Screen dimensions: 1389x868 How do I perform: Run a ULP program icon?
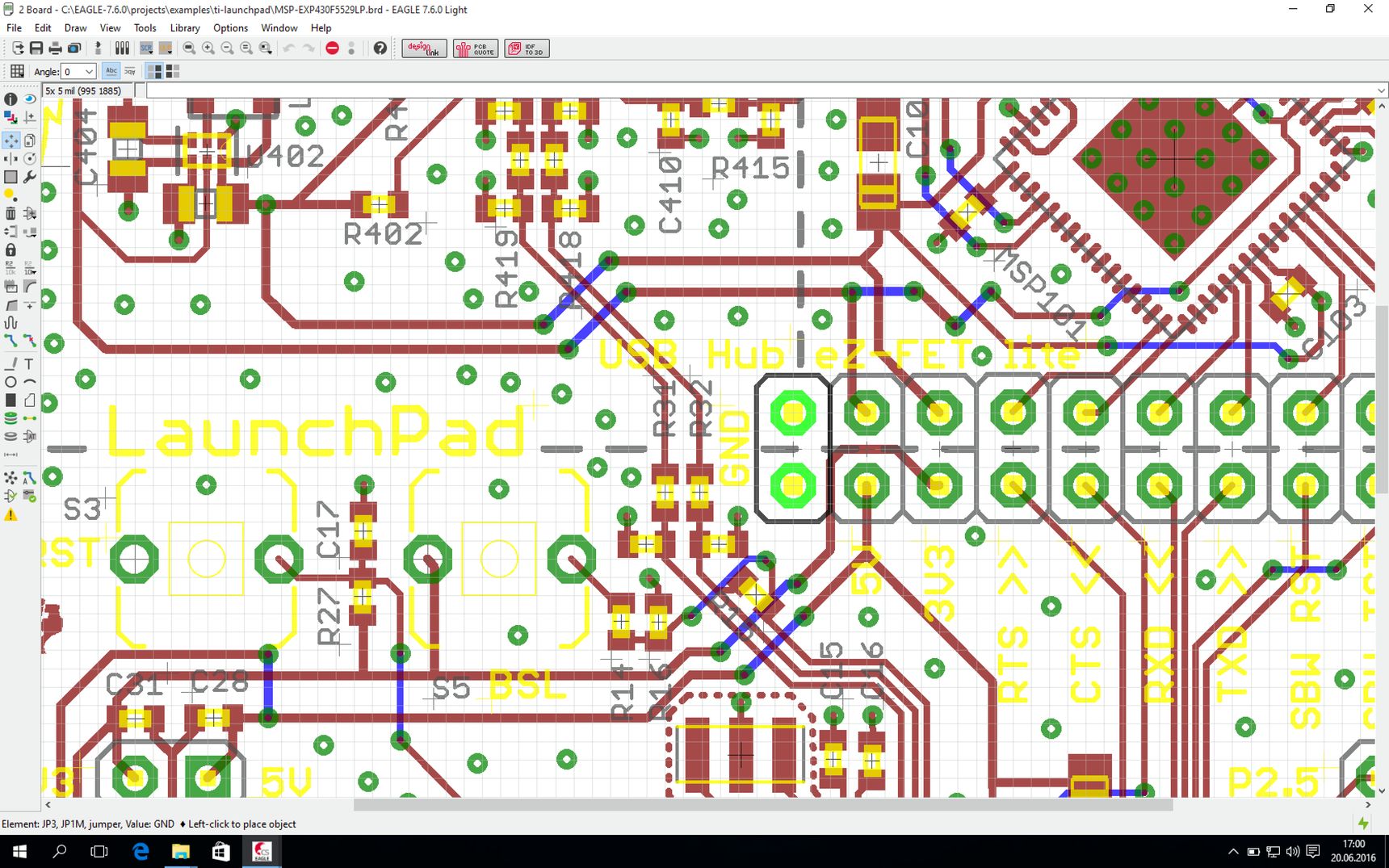[166, 48]
